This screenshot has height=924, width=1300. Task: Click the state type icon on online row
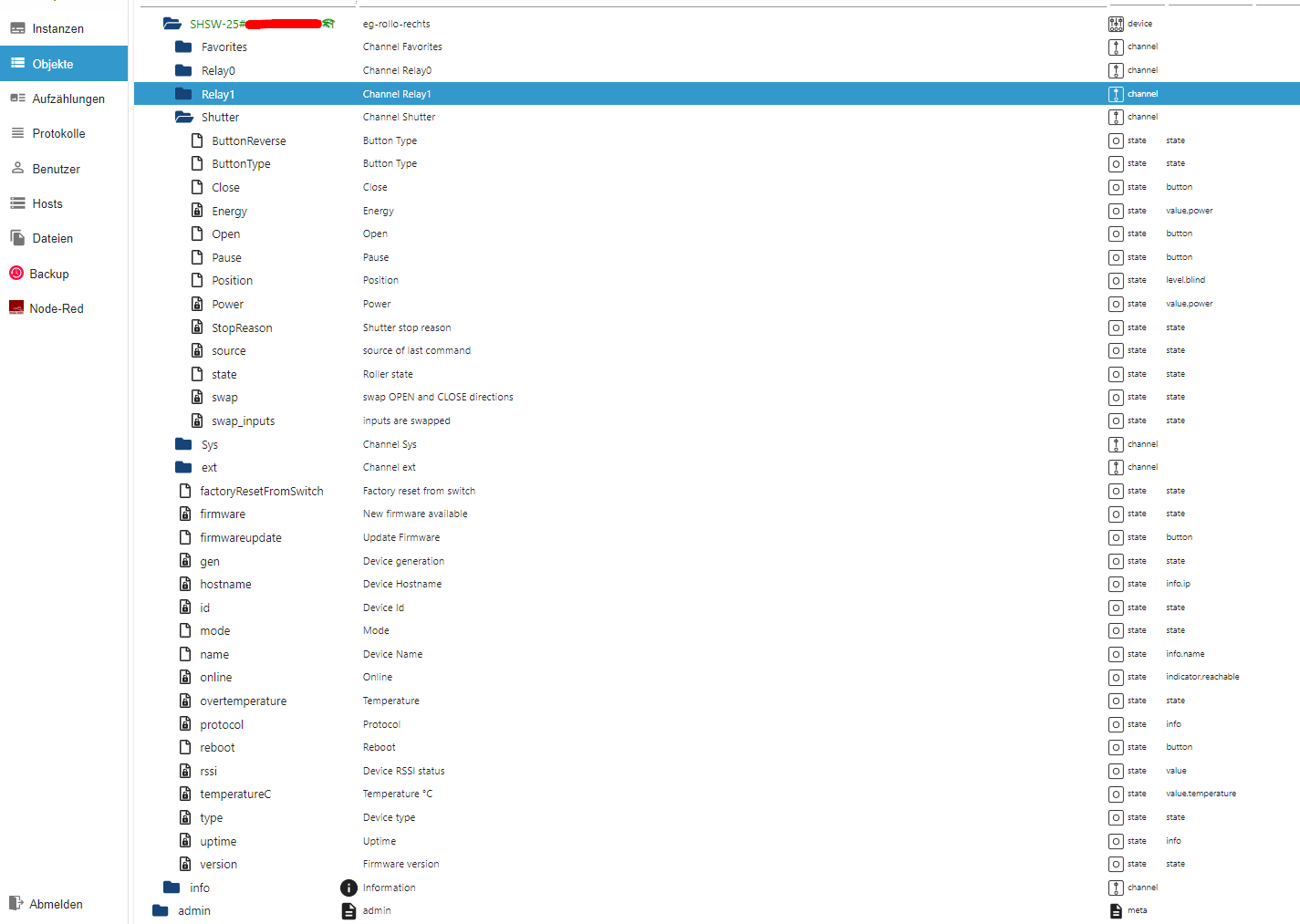[1116, 677]
